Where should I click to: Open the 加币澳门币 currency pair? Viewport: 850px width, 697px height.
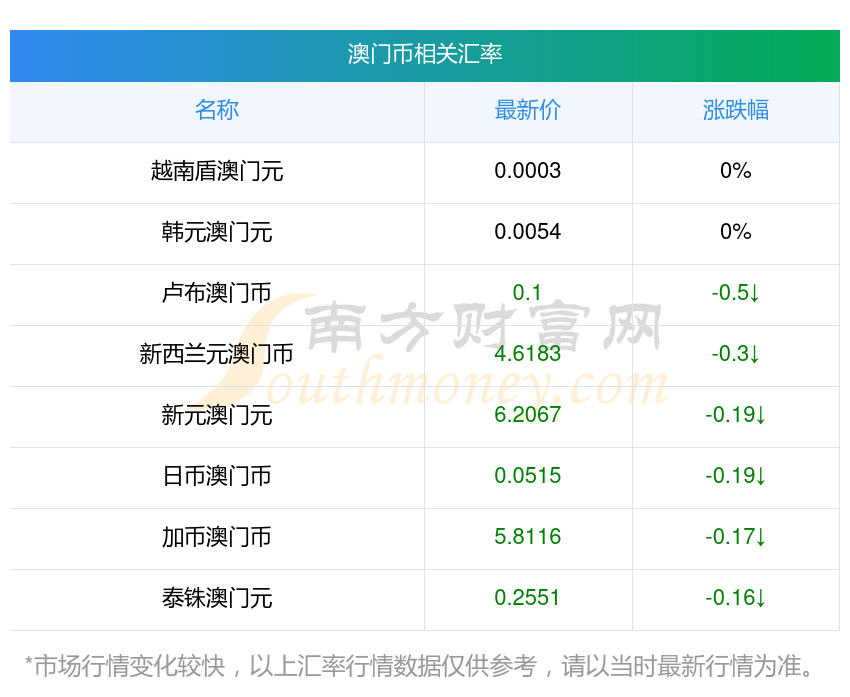pyautogui.click(x=217, y=537)
